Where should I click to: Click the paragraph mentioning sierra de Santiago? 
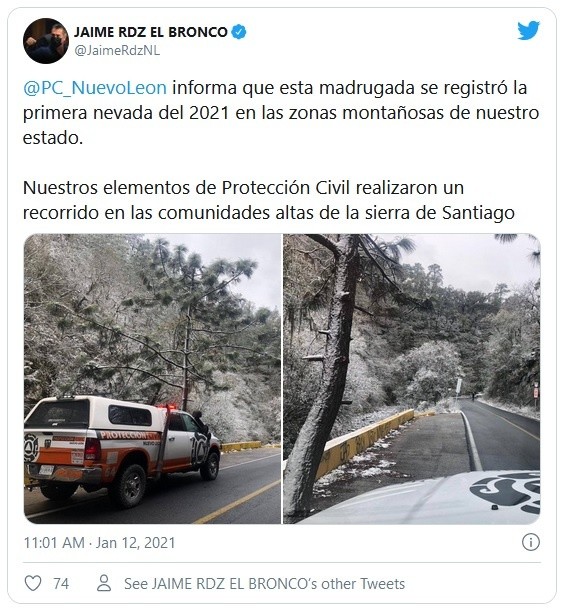[x=269, y=200]
